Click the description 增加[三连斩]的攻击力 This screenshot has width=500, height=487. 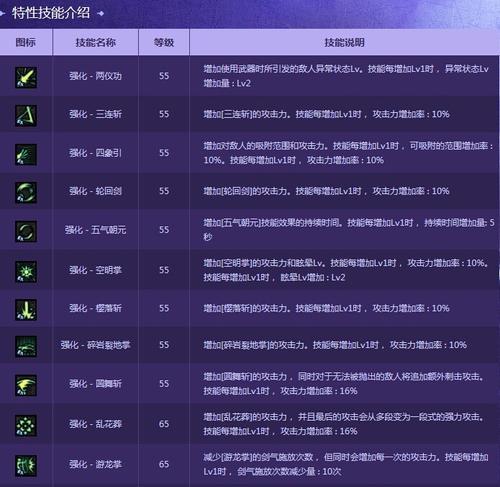(326, 114)
